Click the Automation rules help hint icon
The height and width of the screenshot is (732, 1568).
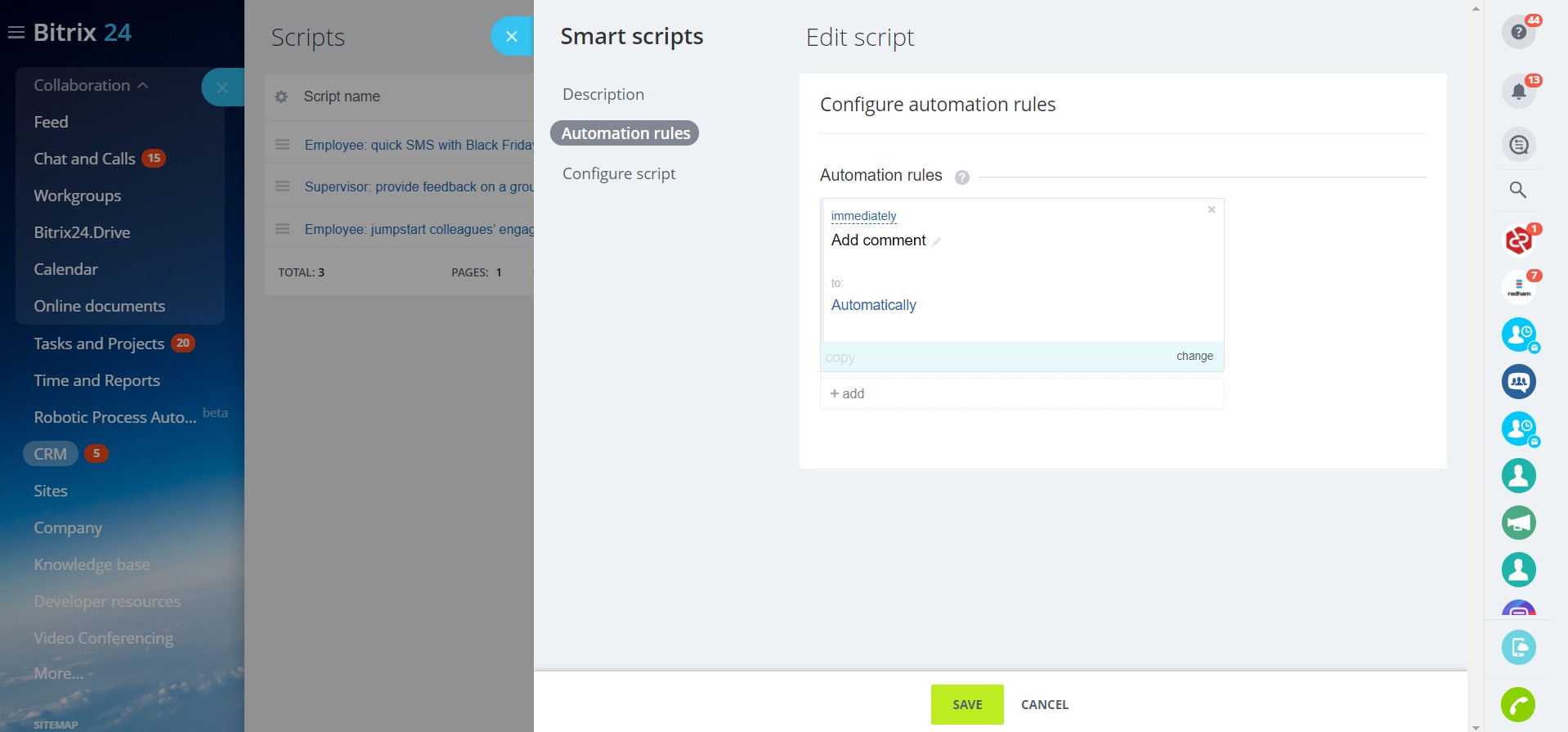[962, 177]
